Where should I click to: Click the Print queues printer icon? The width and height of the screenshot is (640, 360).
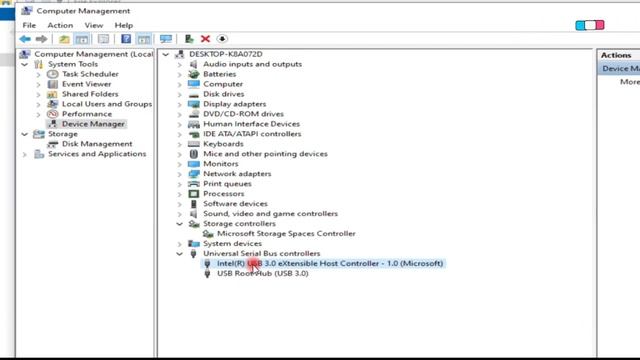point(193,184)
